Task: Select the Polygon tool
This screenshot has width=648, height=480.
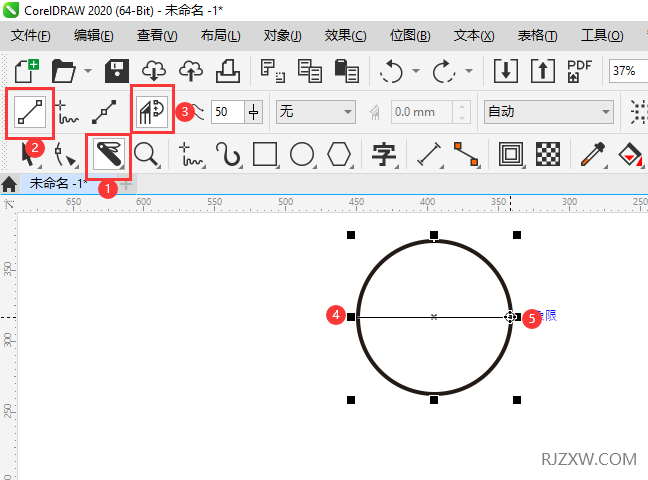Action: coord(339,155)
